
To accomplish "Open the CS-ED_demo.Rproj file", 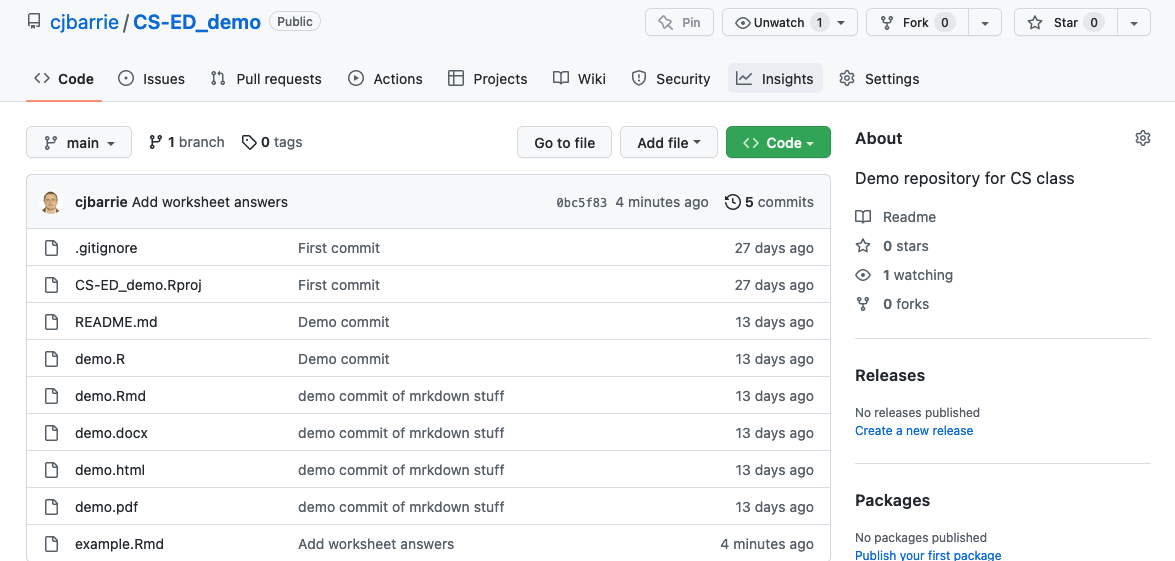I will [x=139, y=285].
